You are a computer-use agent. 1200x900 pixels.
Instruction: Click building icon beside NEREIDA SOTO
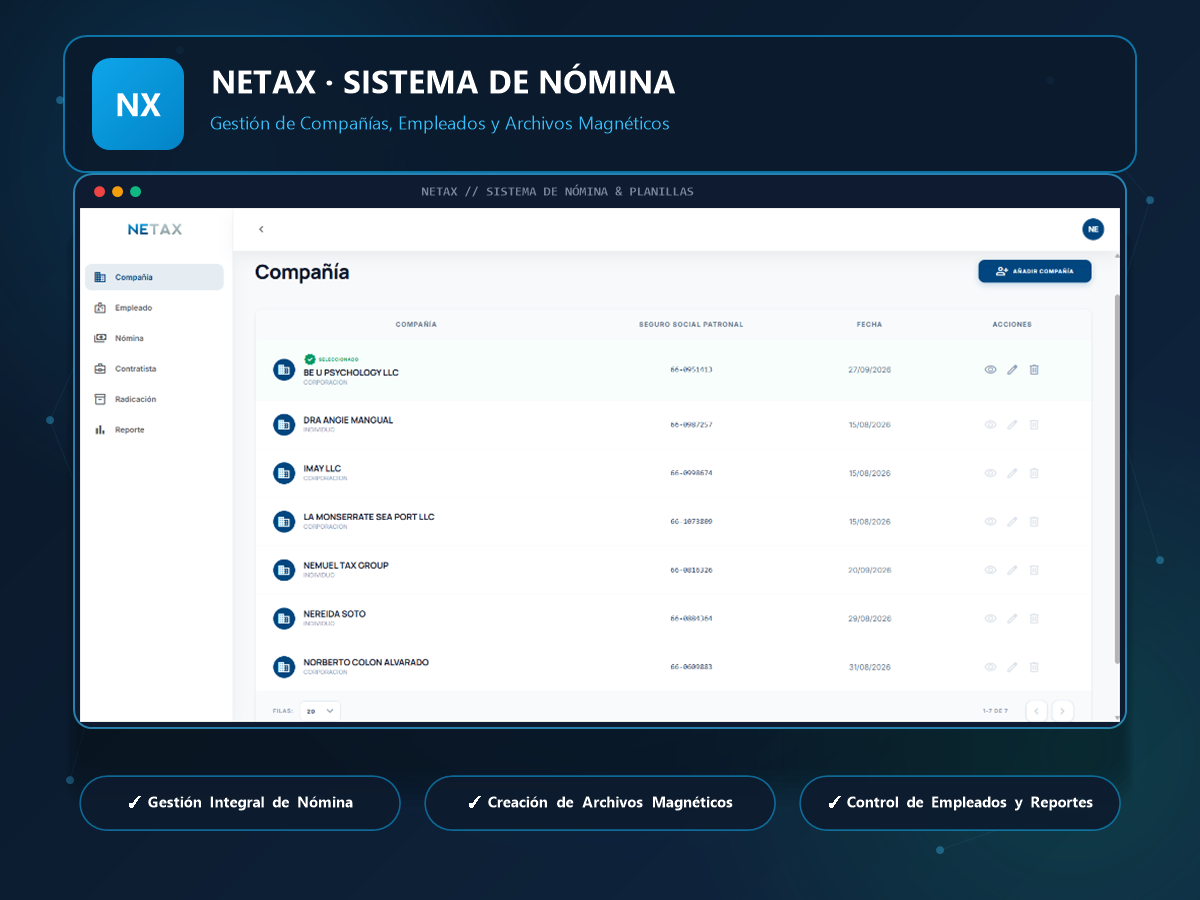(284, 619)
